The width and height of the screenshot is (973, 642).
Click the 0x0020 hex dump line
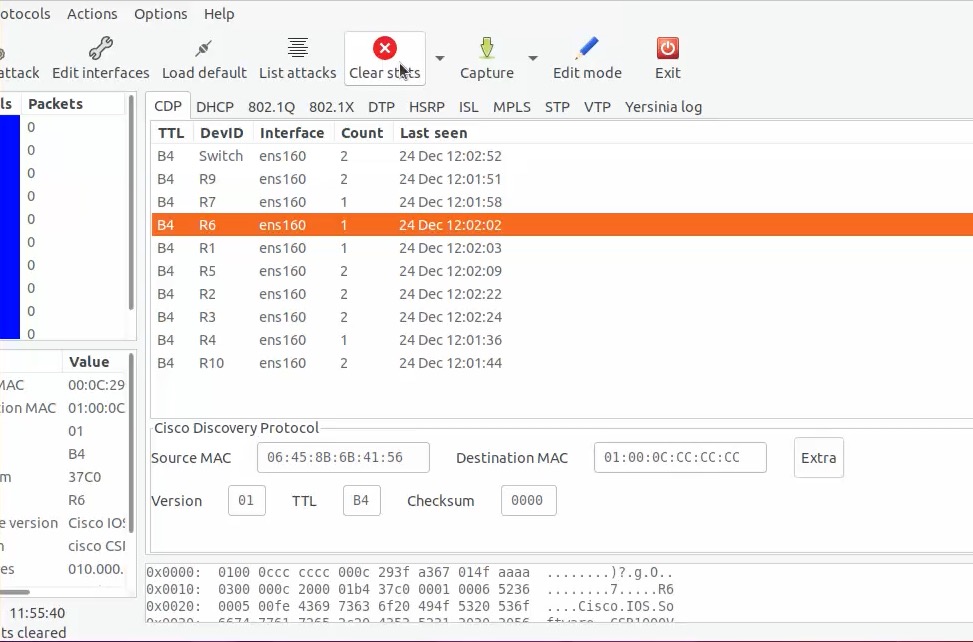tap(410, 606)
